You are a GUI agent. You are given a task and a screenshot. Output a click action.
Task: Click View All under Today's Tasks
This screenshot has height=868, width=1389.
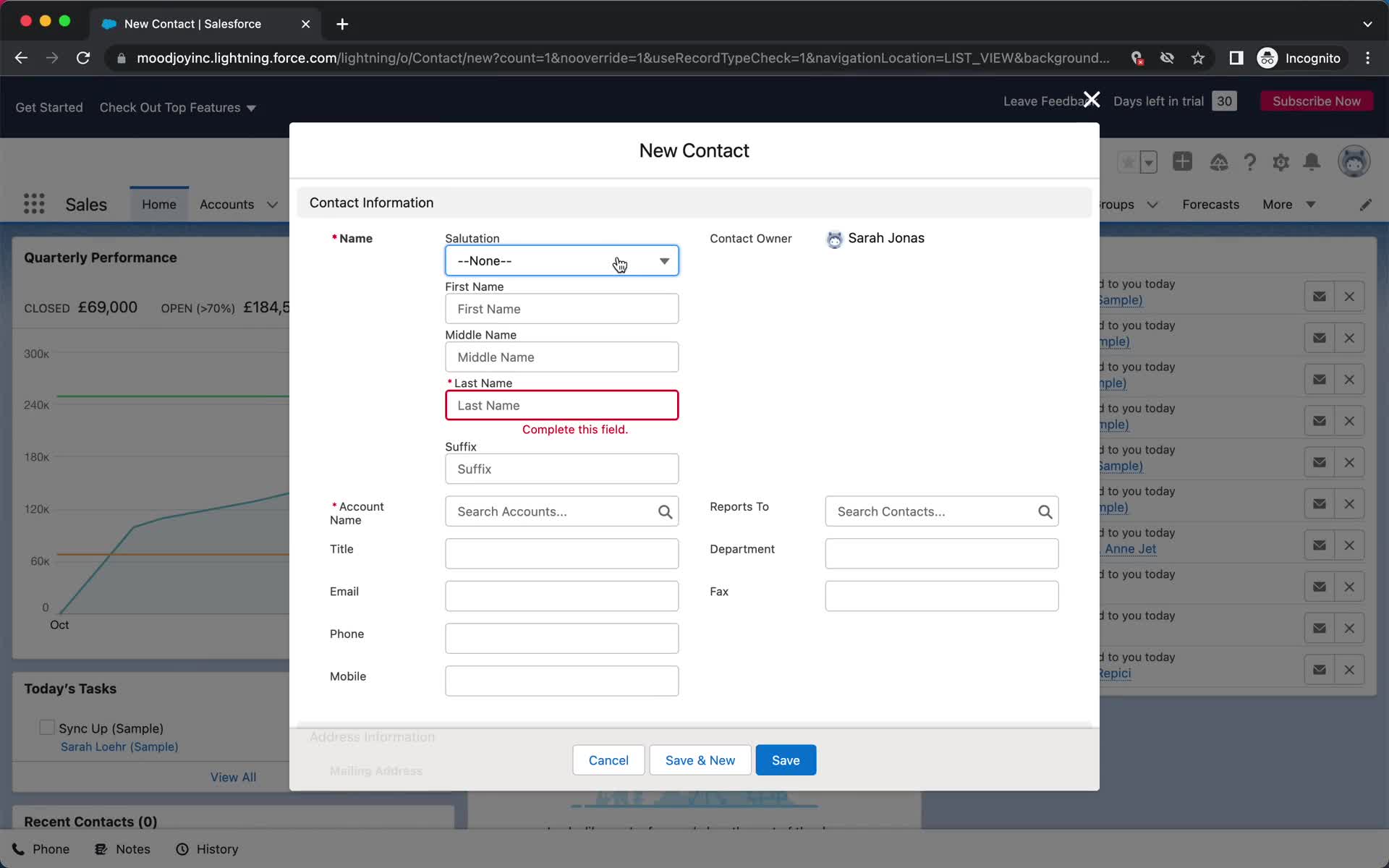coord(233,777)
